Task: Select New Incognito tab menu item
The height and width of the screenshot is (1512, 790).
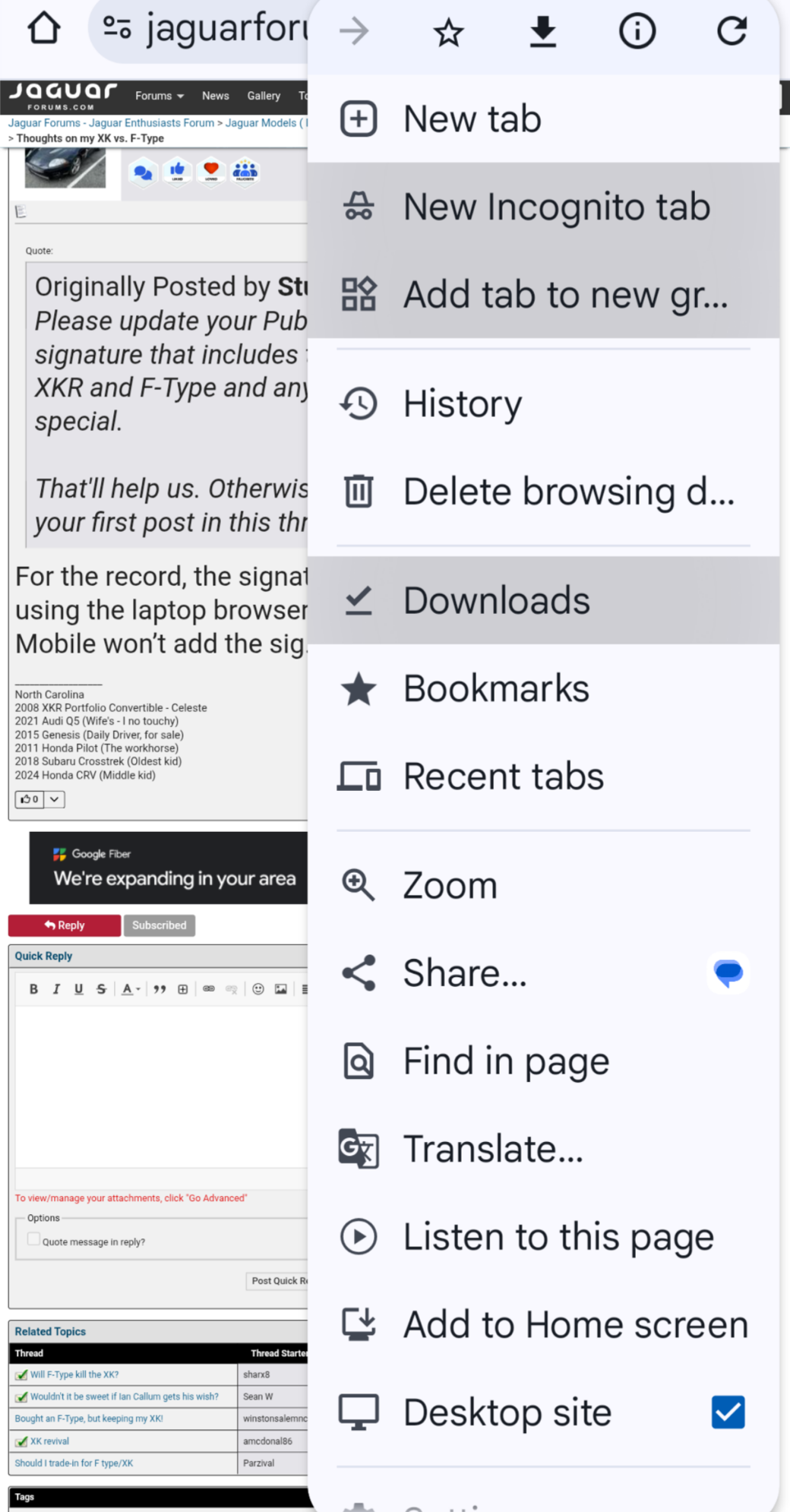Action: point(543,207)
